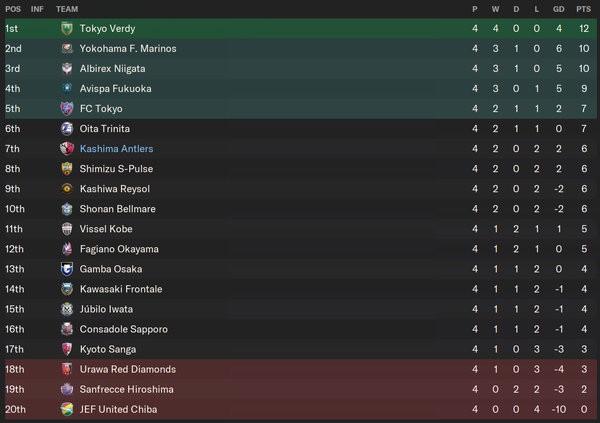
Task: Click the Albirex Niigata club crest
Action: tap(67, 69)
